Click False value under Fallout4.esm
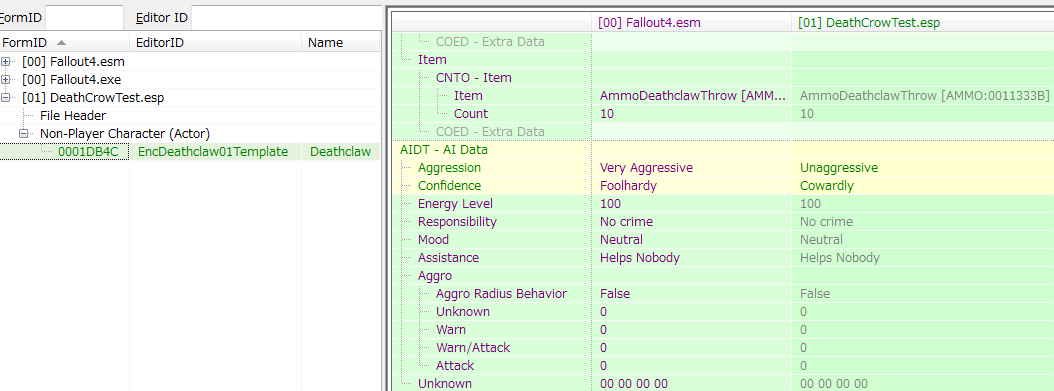 [614, 294]
